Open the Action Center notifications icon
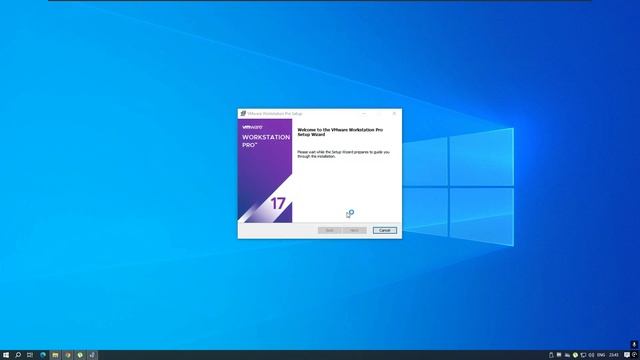 click(x=627, y=355)
